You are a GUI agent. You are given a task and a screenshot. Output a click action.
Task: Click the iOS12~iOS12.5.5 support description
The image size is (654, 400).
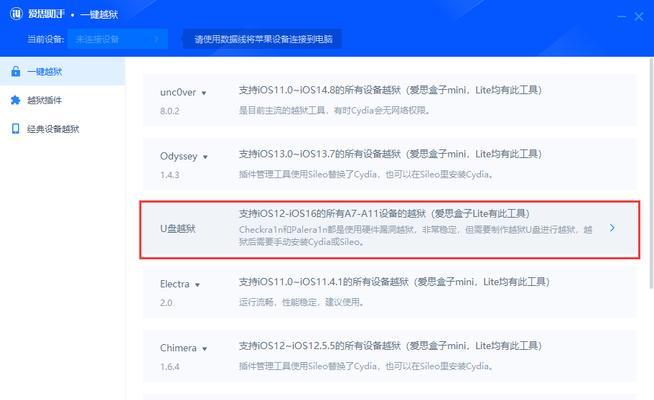pos(390,346)
